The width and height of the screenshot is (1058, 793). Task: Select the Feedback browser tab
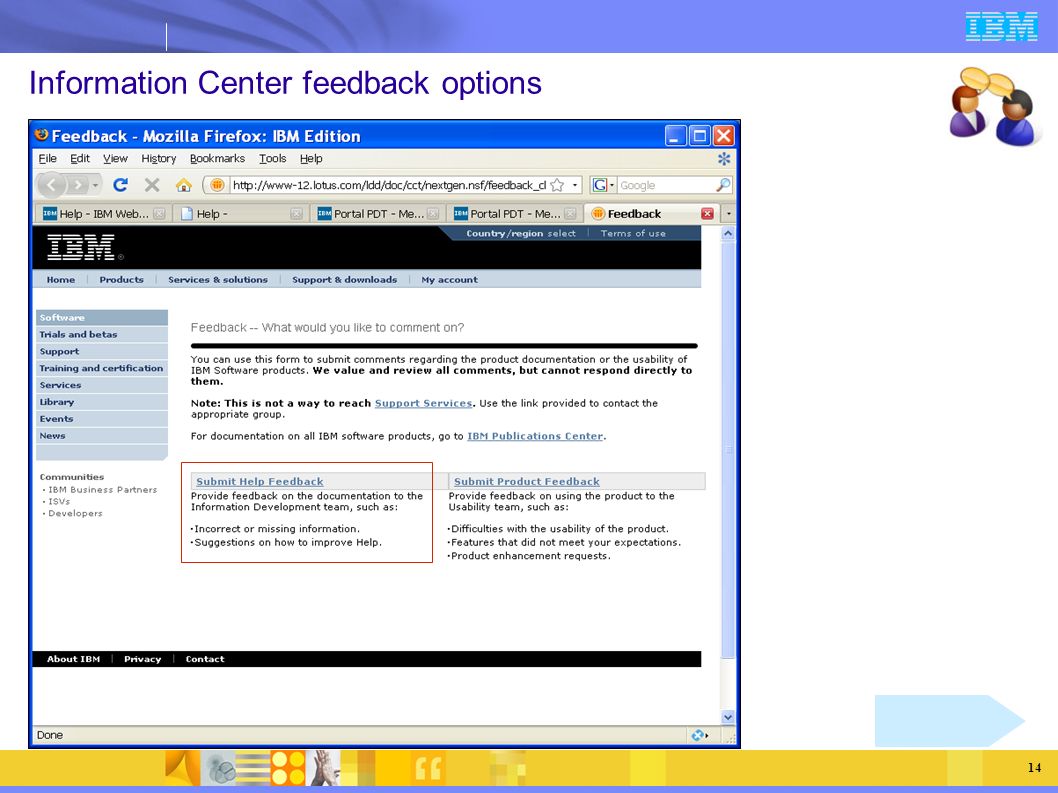pyautogui.click(x=651, y=213)
